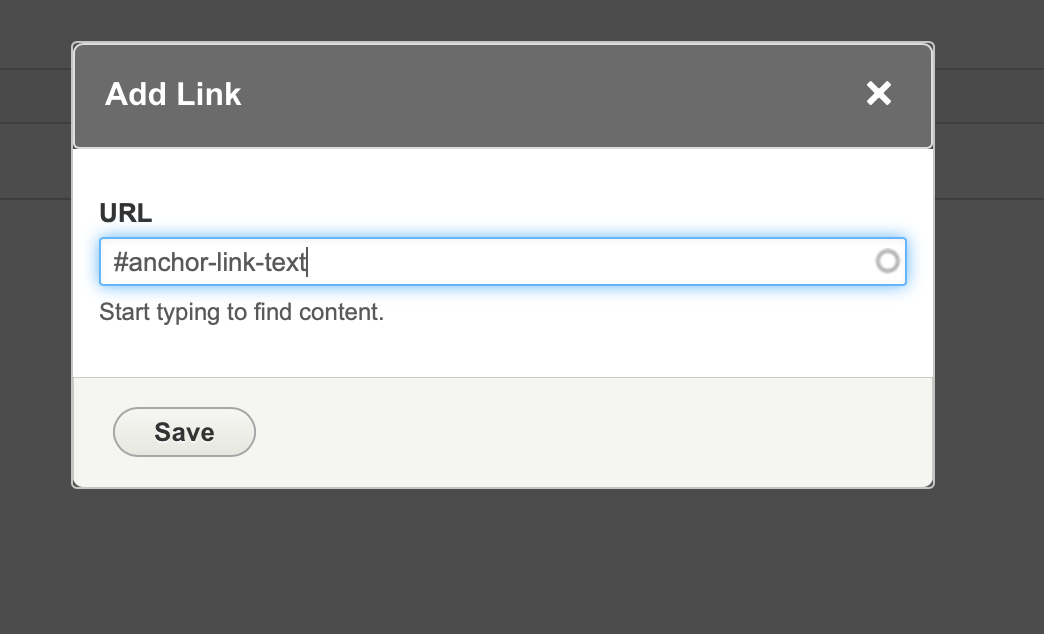Click the "URL" field label

tap(125, 213)
